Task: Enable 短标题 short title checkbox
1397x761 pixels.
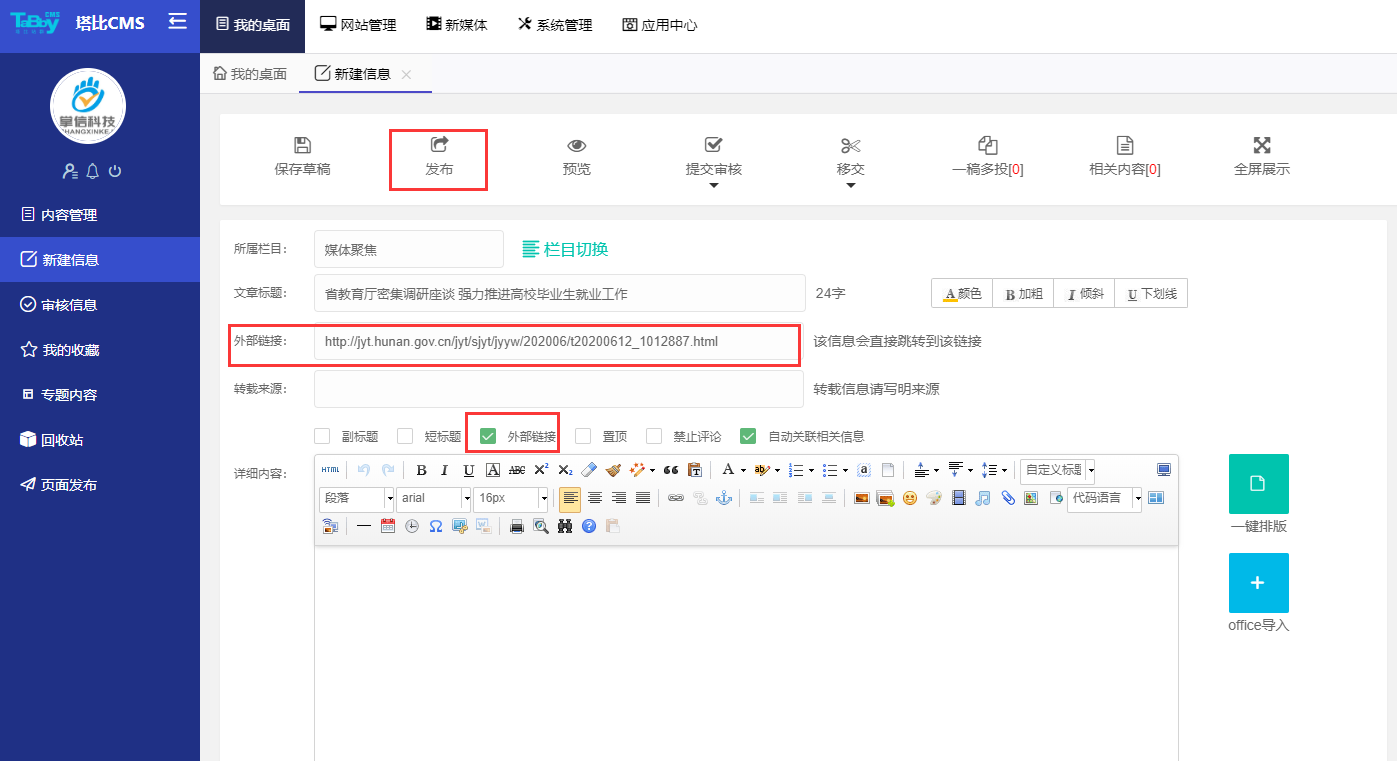Action: [405, 436]
